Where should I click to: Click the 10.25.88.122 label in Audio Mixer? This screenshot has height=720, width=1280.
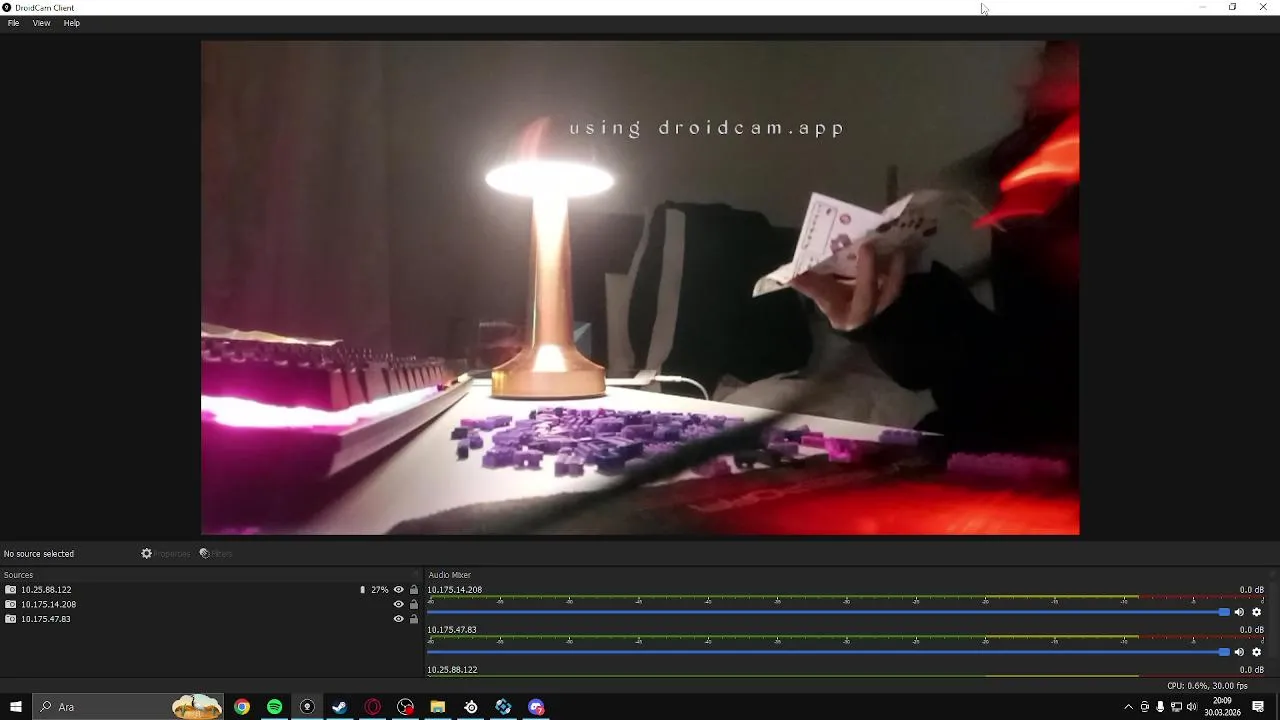(x=452, y=670)
